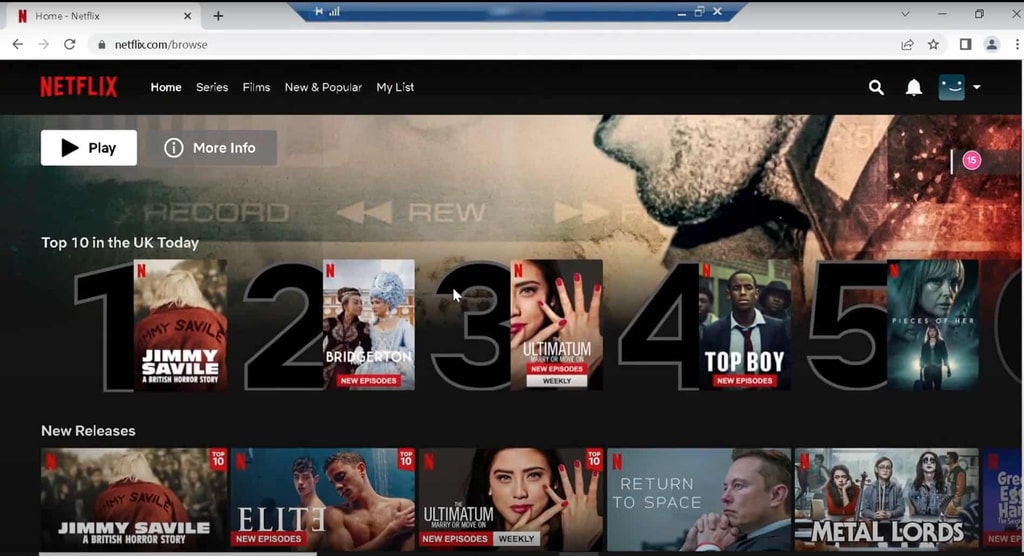Open the Top 10 Jimmy Savile poster

point(180,325)
